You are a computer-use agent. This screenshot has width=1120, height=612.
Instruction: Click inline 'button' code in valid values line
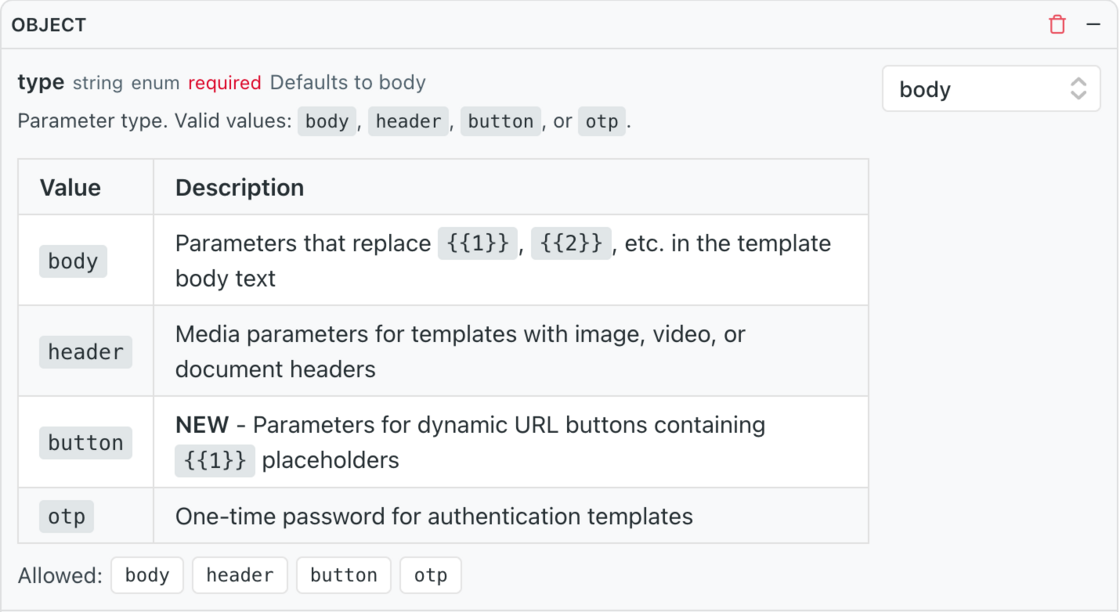[501, 121]
